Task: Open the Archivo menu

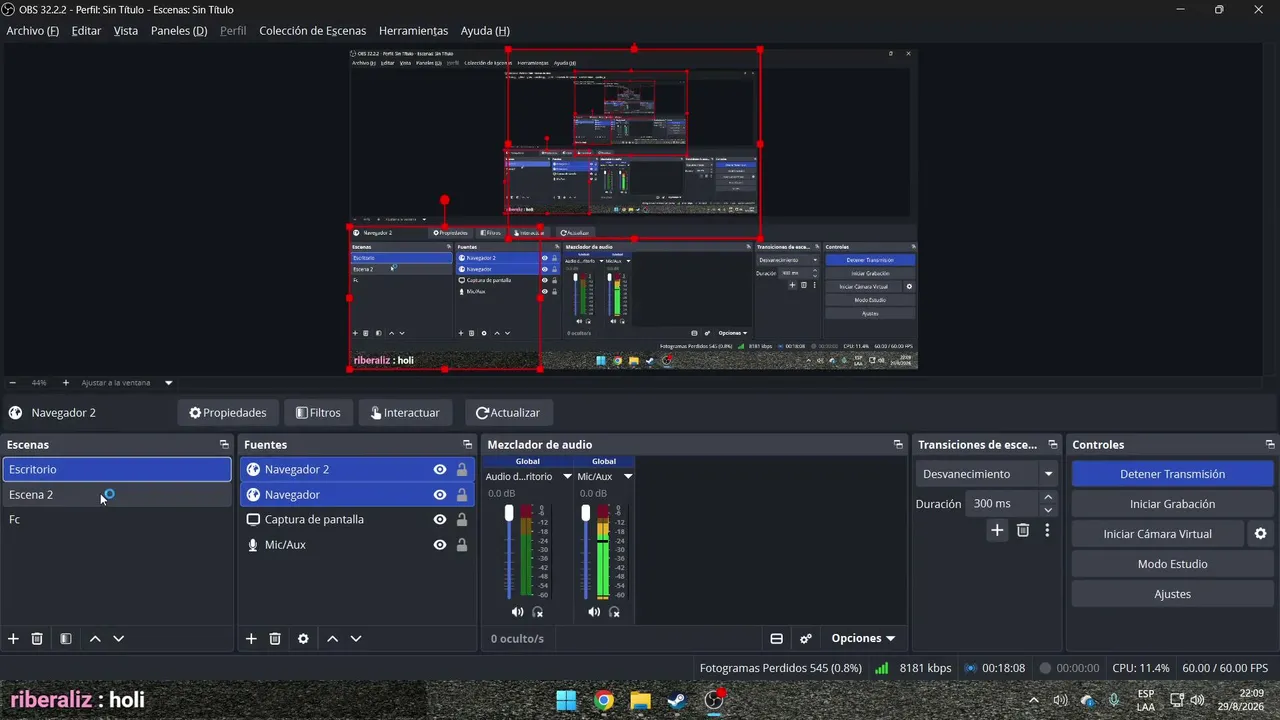Action: pyautogui.click(x=33, y=31)
